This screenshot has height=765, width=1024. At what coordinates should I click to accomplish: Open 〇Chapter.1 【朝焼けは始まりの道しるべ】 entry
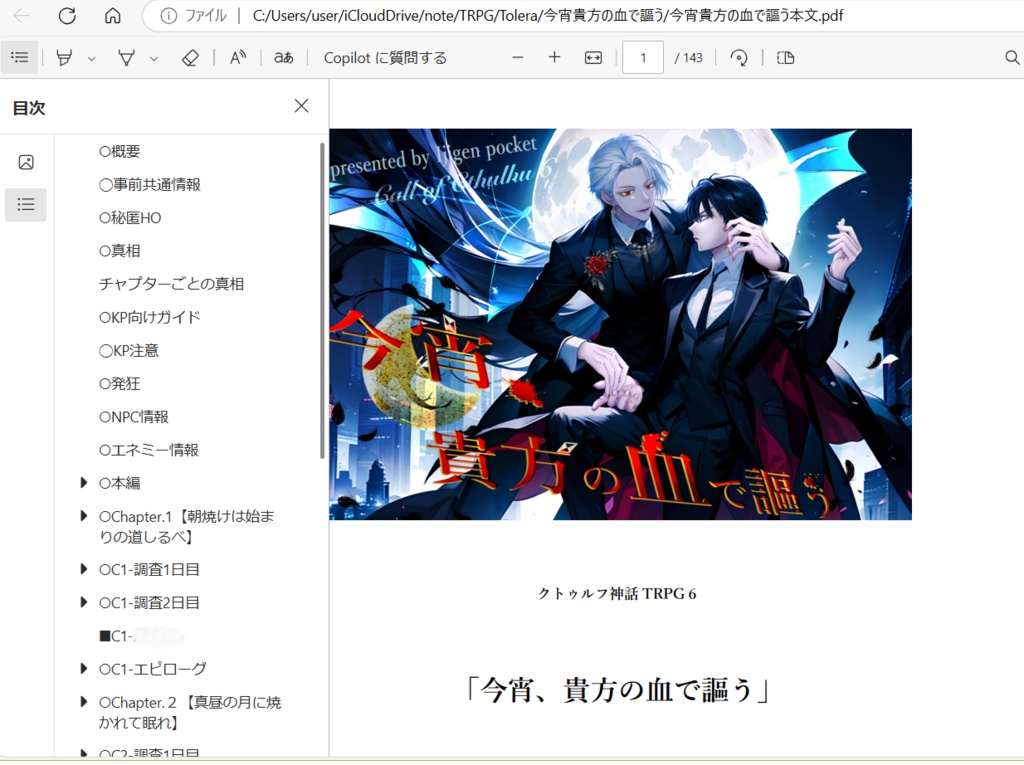(x=187, y=527)
